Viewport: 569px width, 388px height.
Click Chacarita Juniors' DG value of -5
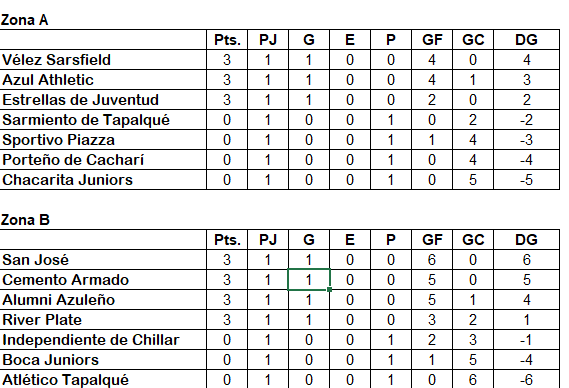point(527,180)
